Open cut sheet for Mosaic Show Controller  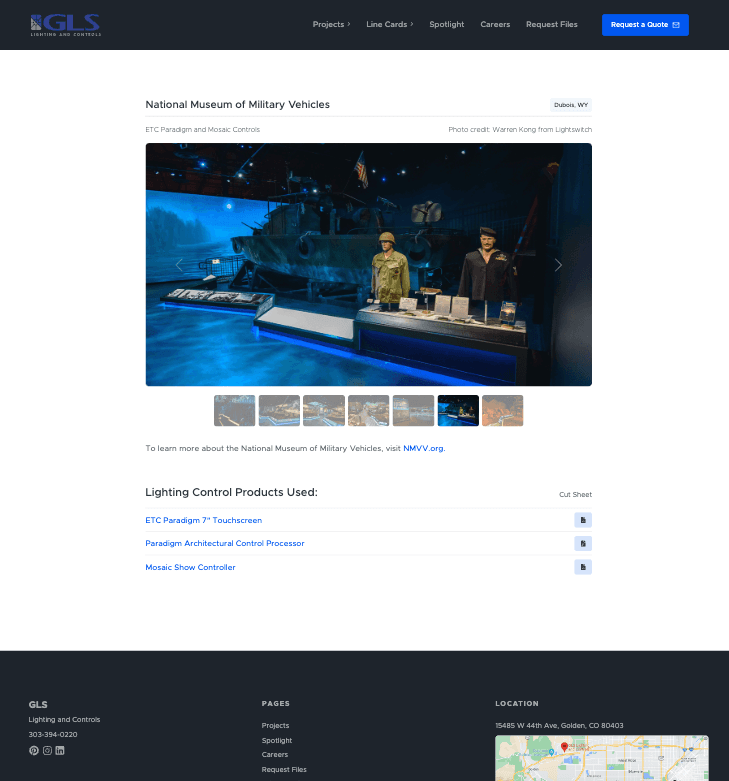583,567
